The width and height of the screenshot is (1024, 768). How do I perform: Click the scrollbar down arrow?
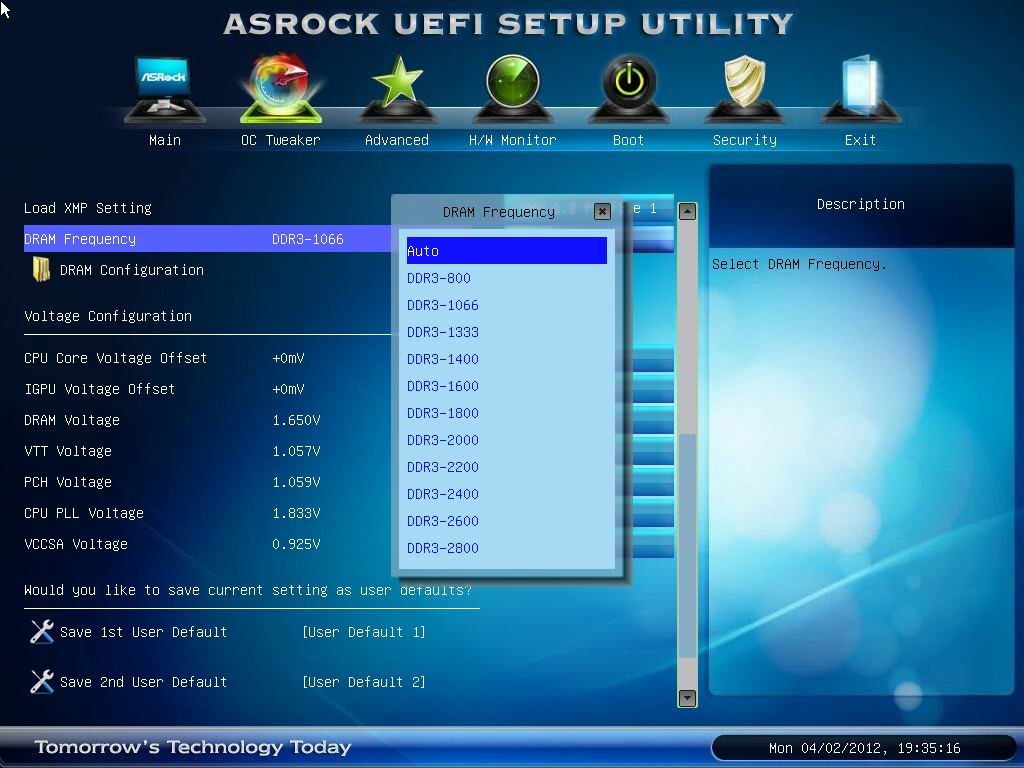687,698
